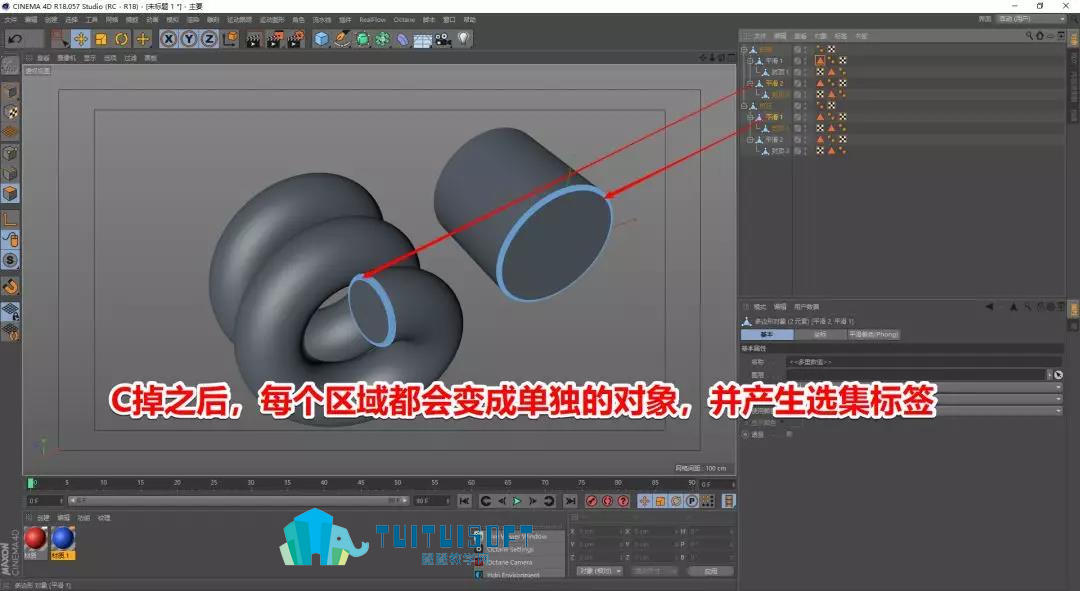Open the size mode dropdown beside 应用
The width and height of the screenshot is (1080, 591).
pos(654,571)
